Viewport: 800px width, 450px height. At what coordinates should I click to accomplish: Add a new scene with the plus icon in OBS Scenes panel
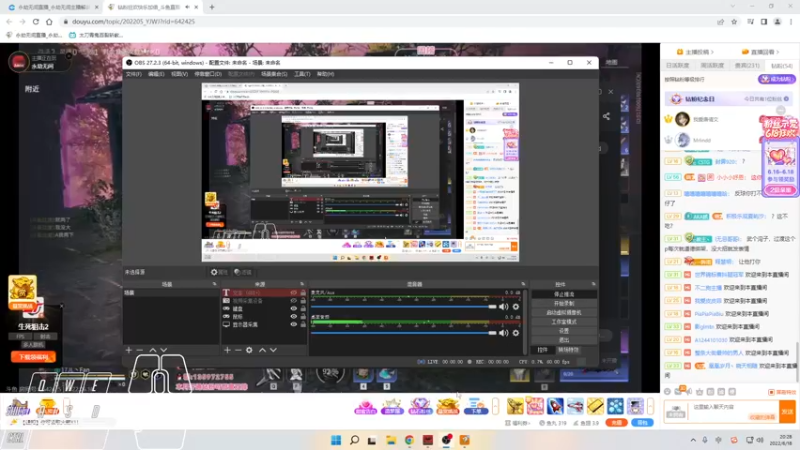129,350
